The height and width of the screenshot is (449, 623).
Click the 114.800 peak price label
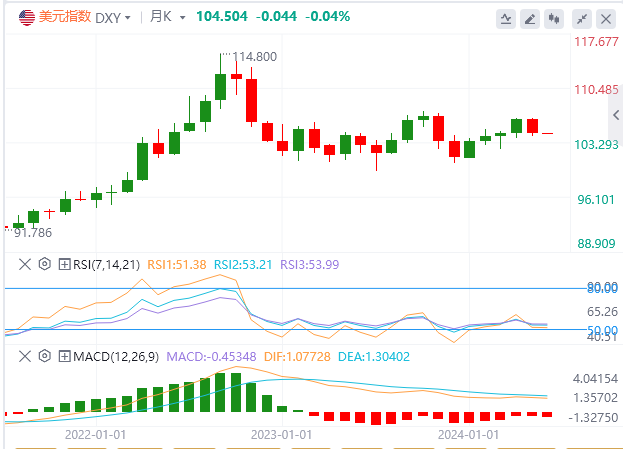(254, 57)
